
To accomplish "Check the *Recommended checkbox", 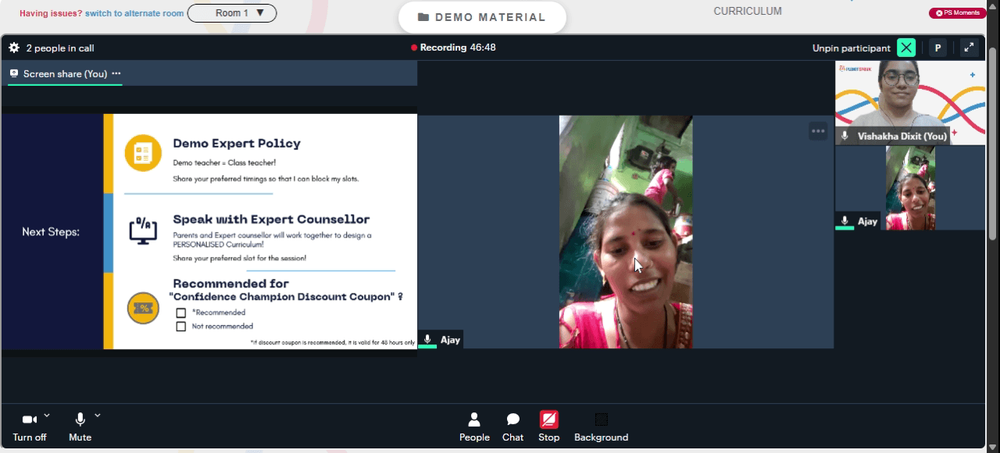I will (181, 313).
